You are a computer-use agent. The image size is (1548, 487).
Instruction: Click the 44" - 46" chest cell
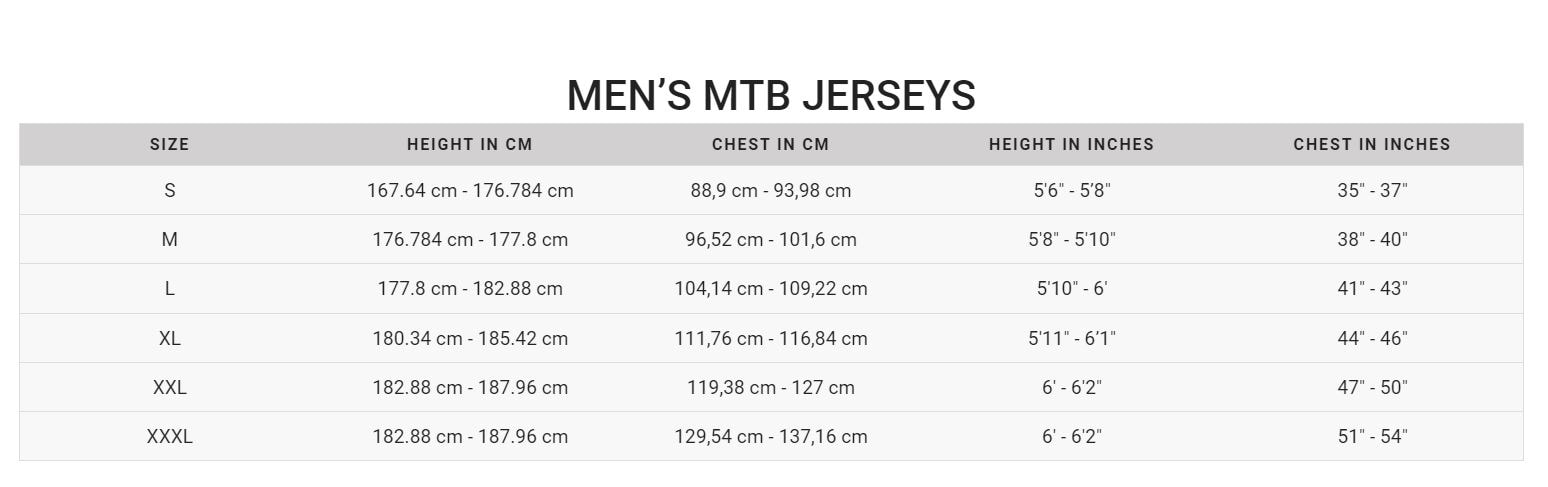(x=1372, y=339)
